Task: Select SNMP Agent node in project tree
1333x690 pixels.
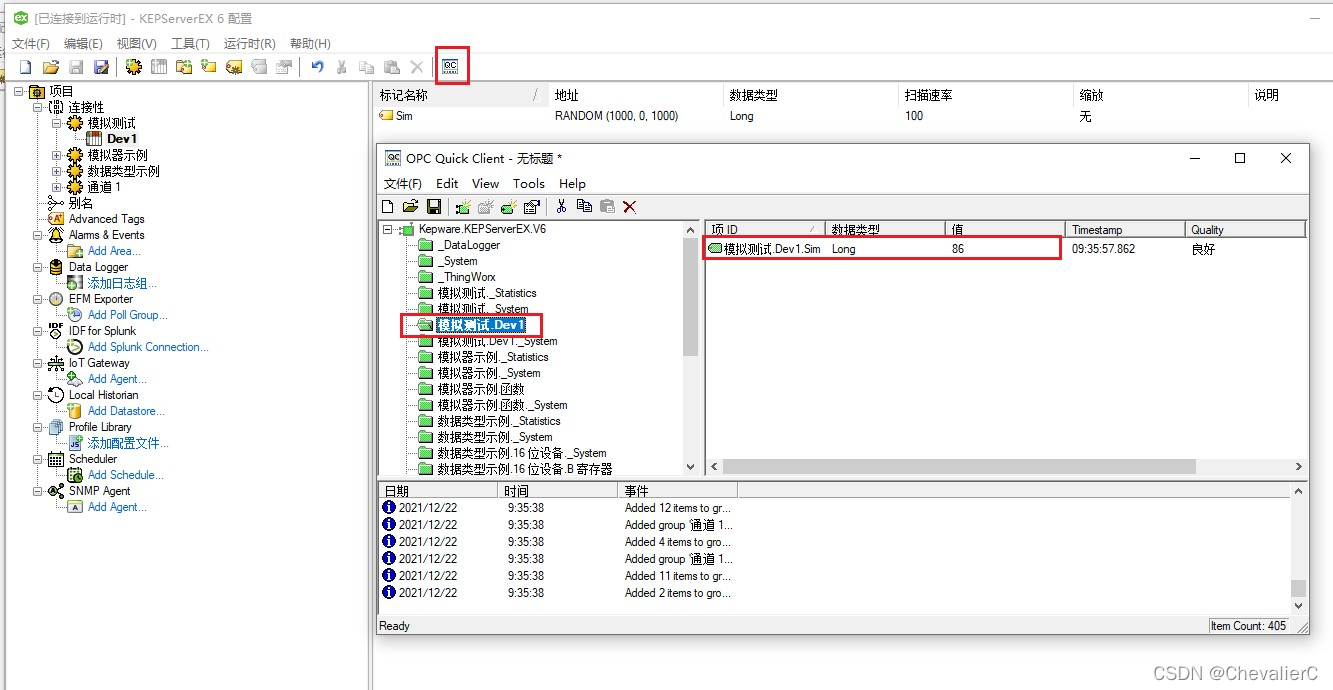Action: point(99,491)
